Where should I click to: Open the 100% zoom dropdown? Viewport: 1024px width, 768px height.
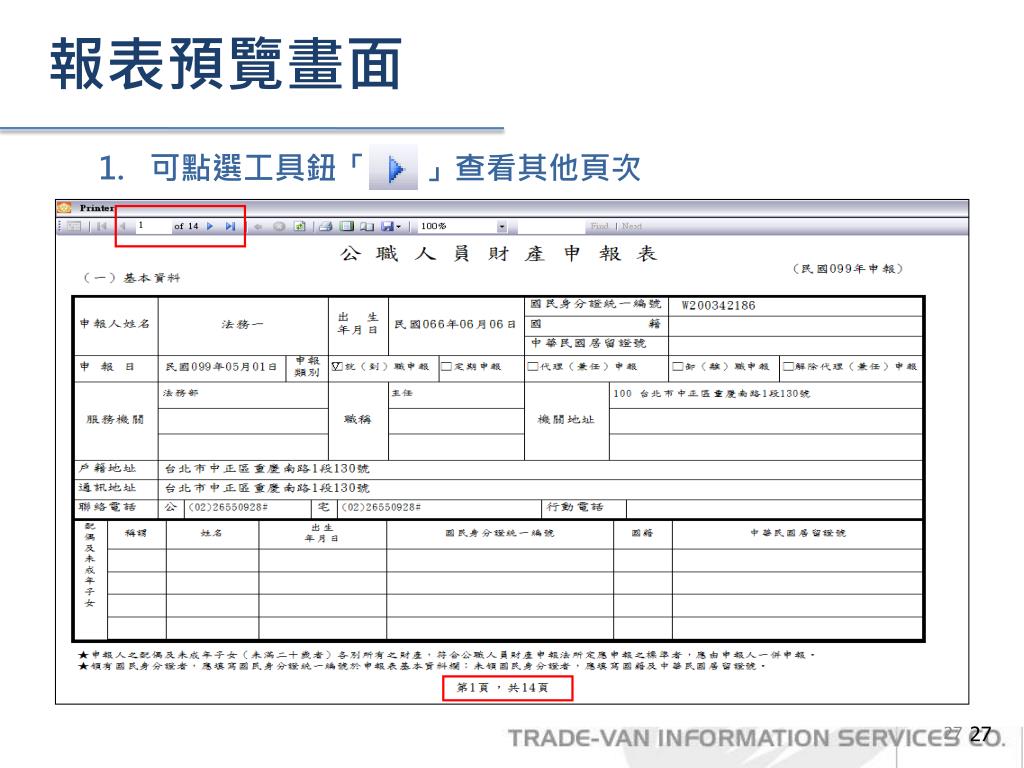pos(502,226)
